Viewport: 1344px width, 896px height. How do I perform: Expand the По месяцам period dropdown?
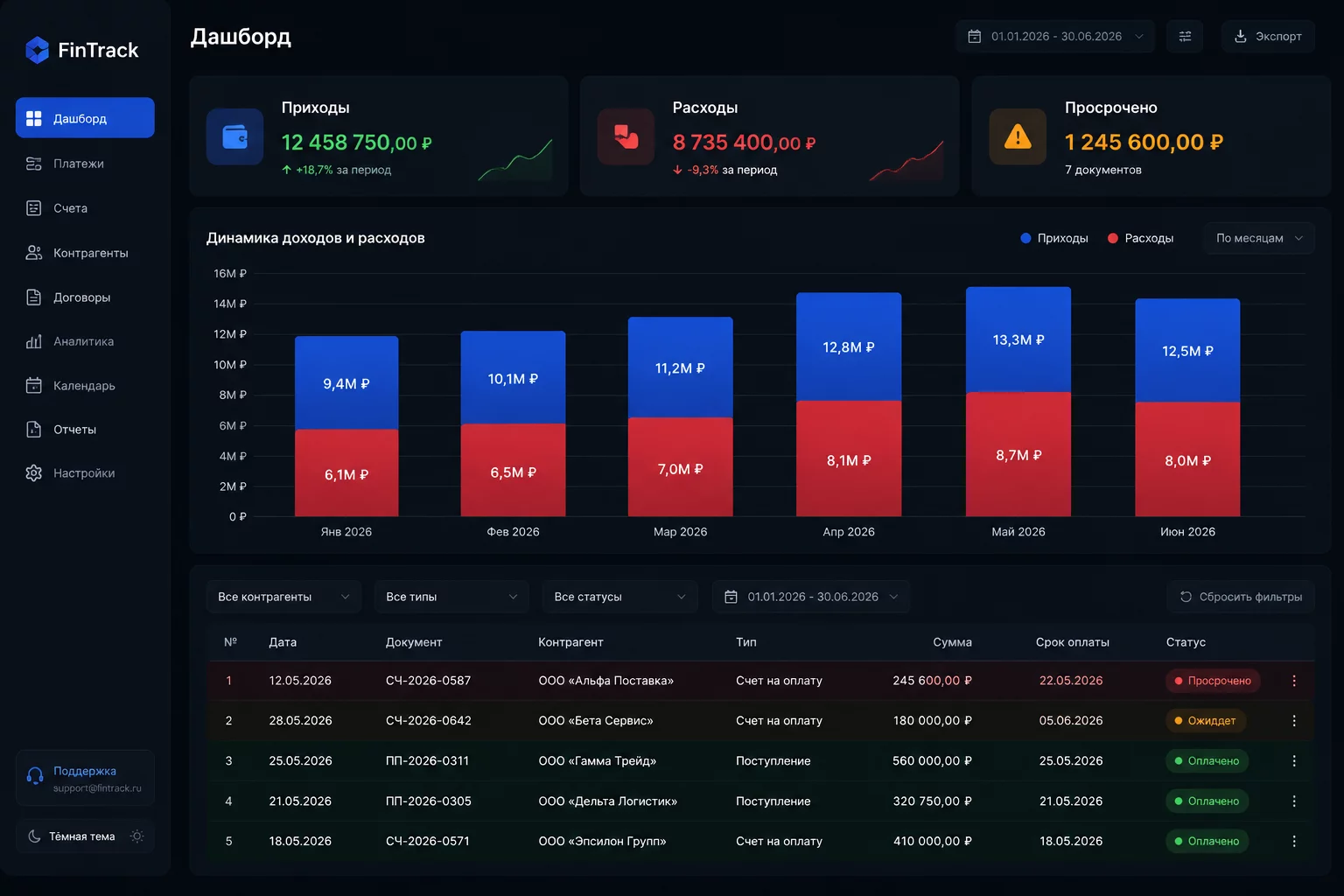pyautogui.click(x=1259, y=238)
